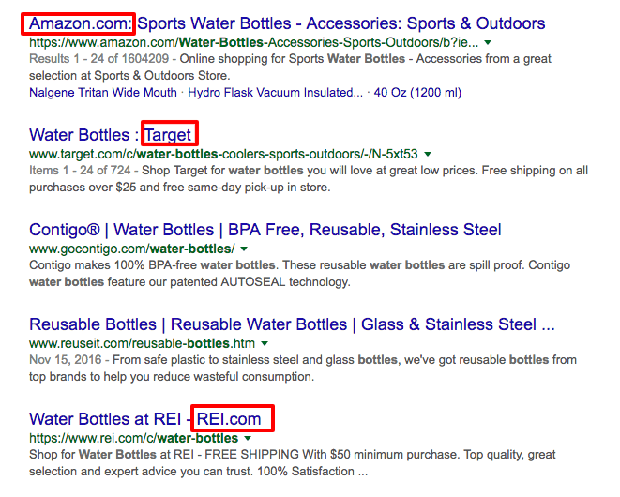Expand the dropdown arrow after the rei.com URL
The width and height of the screenshot is (620, 497).
[x=248, y=438]
